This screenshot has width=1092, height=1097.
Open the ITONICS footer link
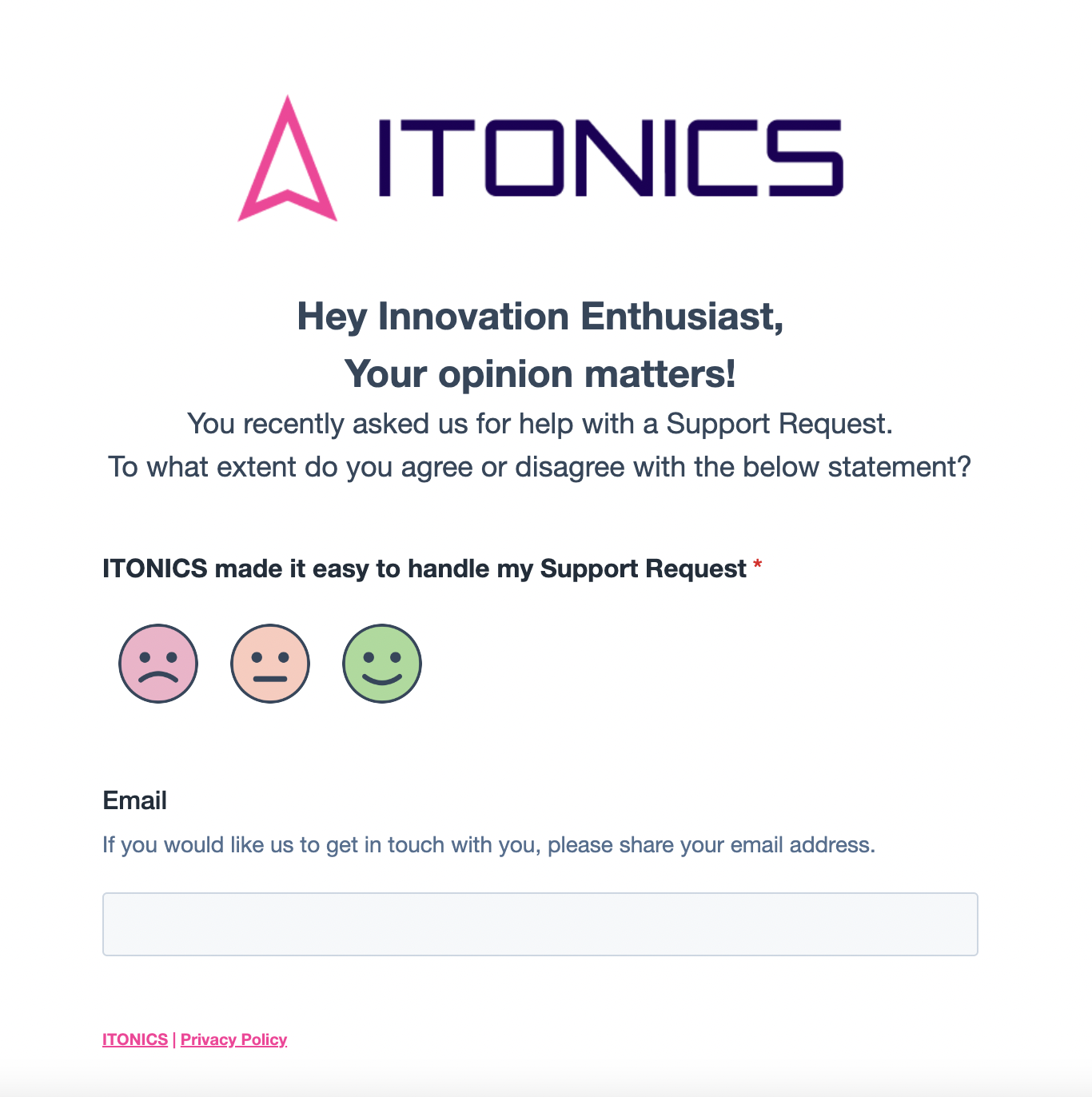[135, 1039]
